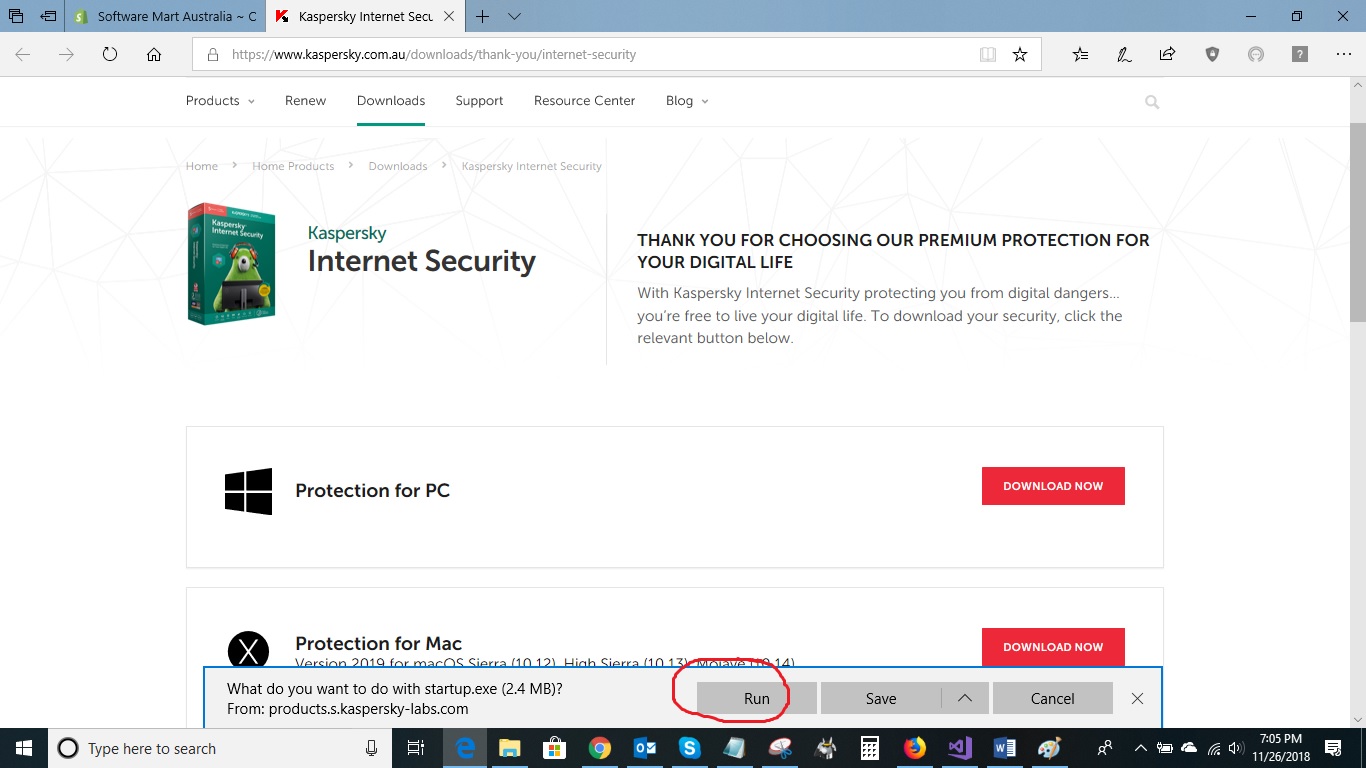
Task: Dismiss the download notification bar
Action: [1137, 698]
